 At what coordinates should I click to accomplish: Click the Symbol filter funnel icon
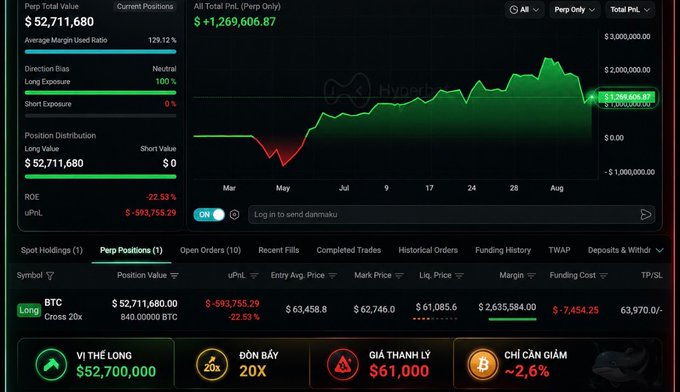click(50, 276)
